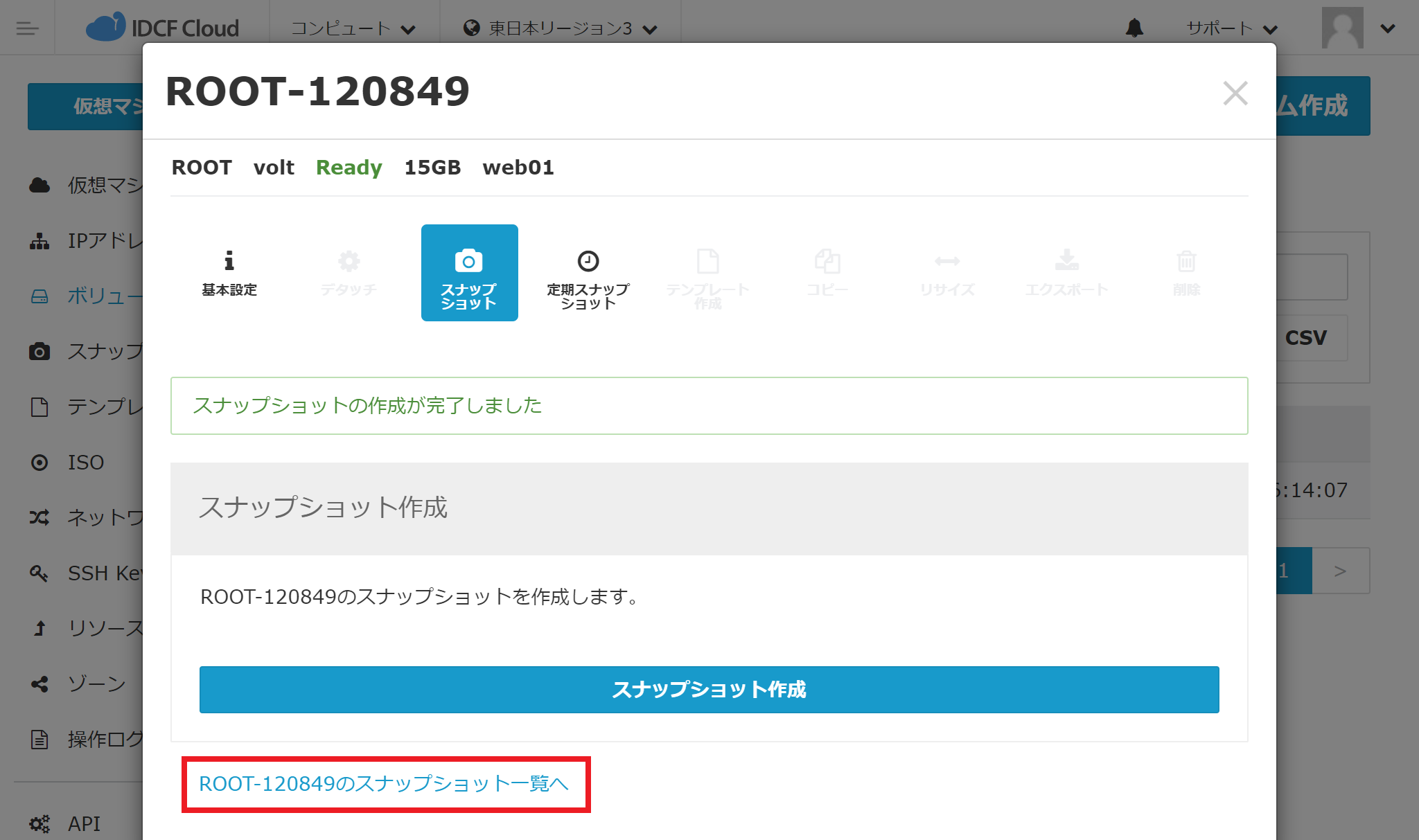Open the 東日本リージョン3 region selector
Viewport: 1419px width, 840px height.
click(560, 28)
